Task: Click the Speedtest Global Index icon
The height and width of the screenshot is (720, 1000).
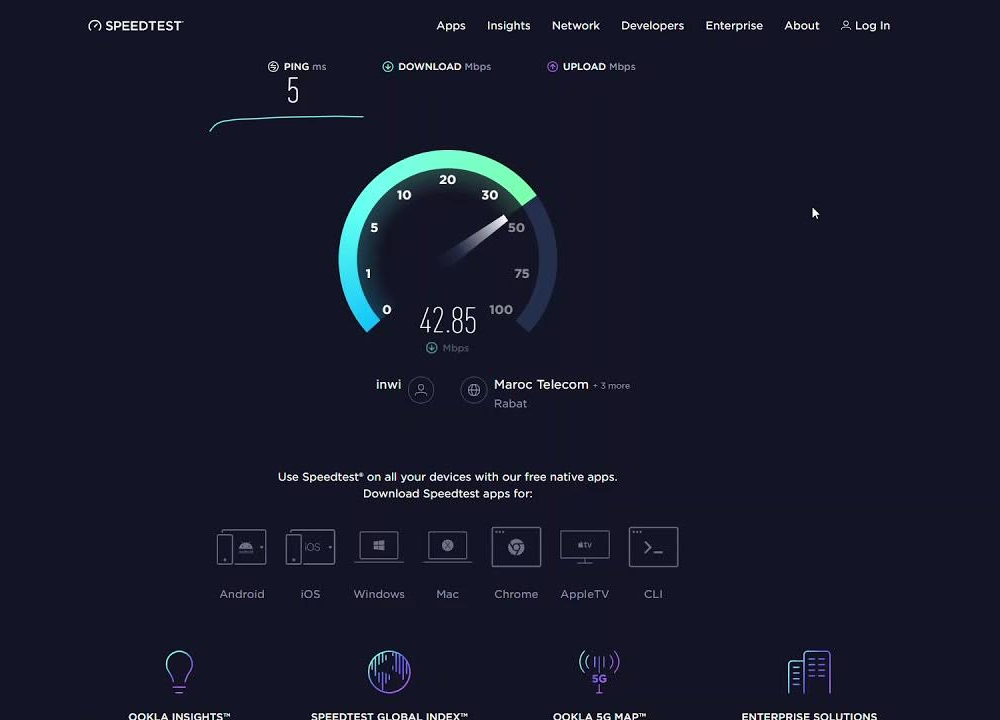Action: [x=389, y=671]
